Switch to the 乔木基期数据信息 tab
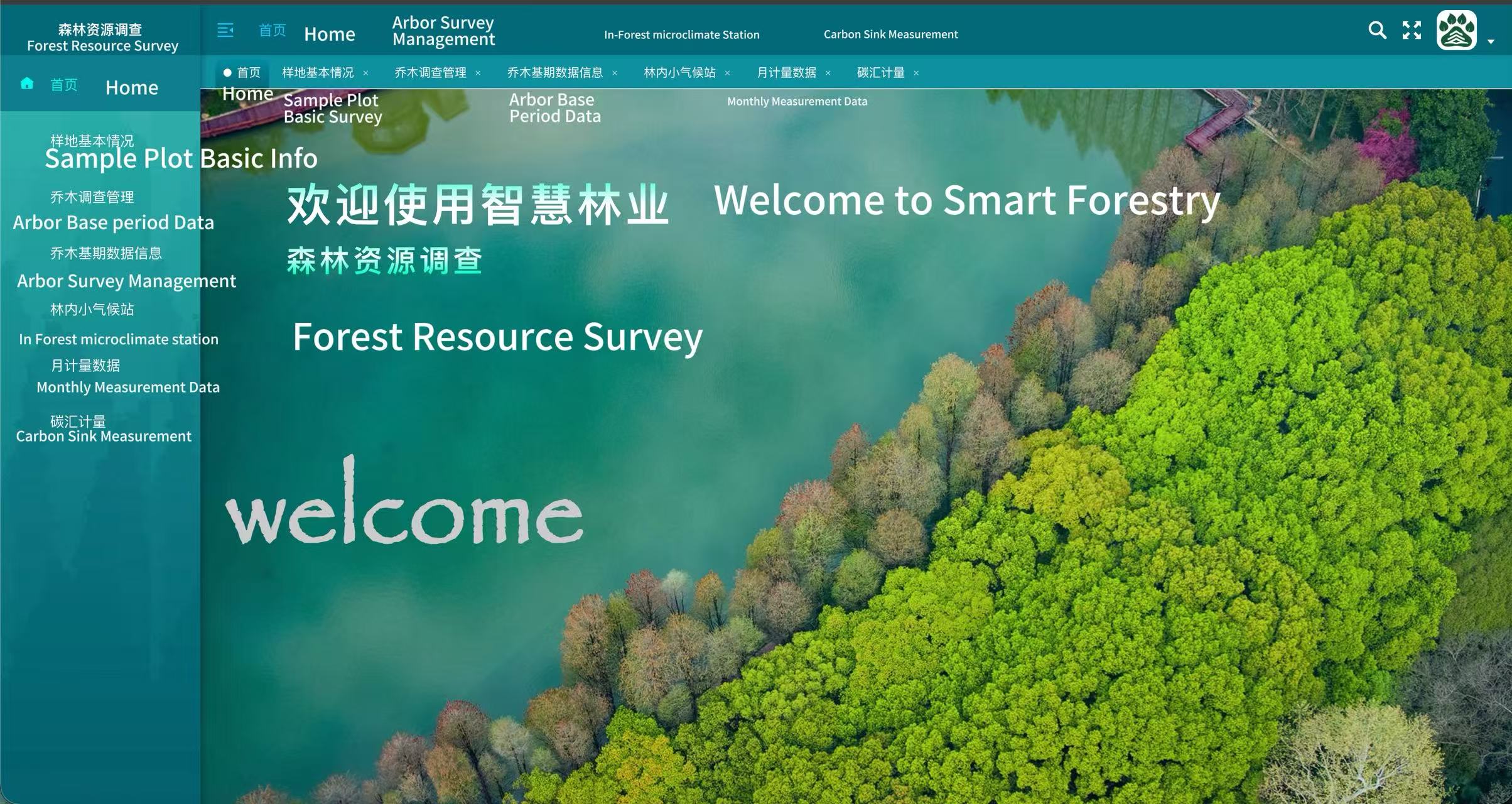This screenshot has width=1512, height=804. click(x=555, y=73)
